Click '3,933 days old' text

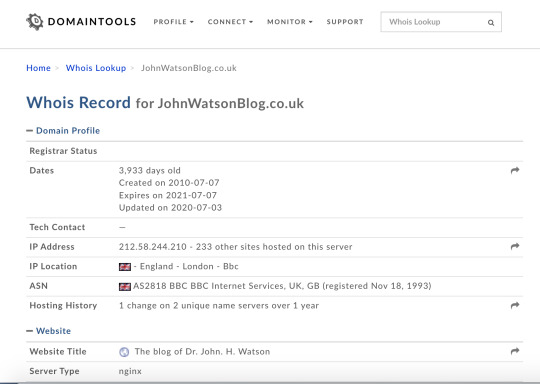pos(149,170)
